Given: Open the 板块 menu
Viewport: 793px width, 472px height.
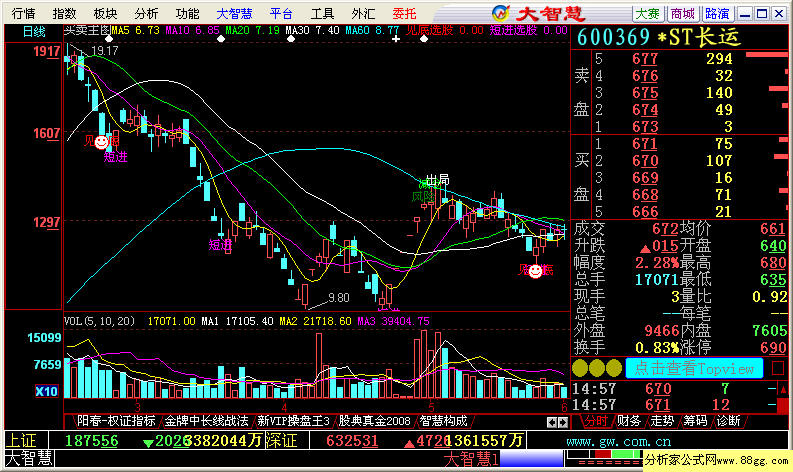Looking at the screenshot, I should [x=105, y=13].
